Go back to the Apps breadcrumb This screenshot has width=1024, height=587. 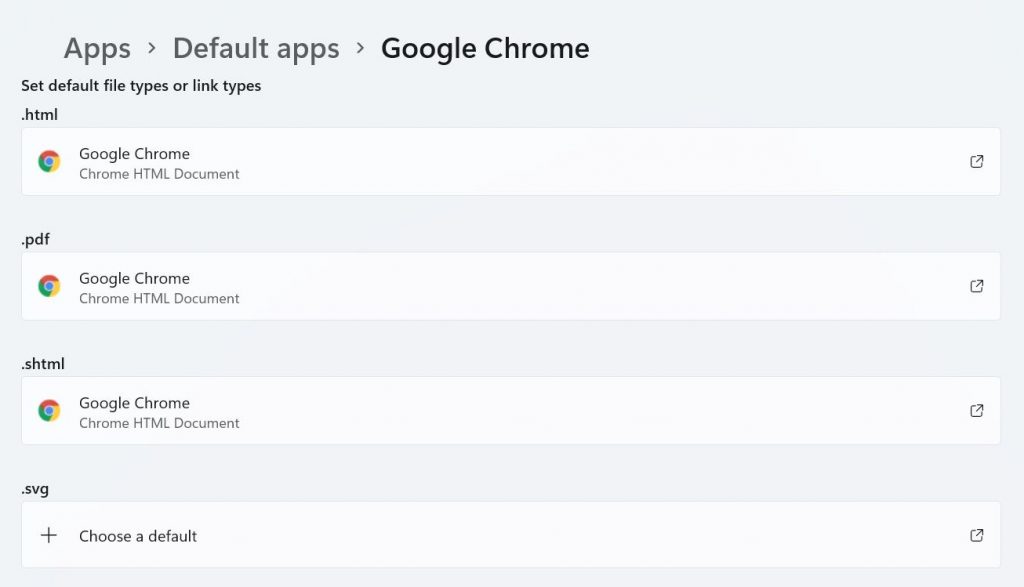coord(97,49)
